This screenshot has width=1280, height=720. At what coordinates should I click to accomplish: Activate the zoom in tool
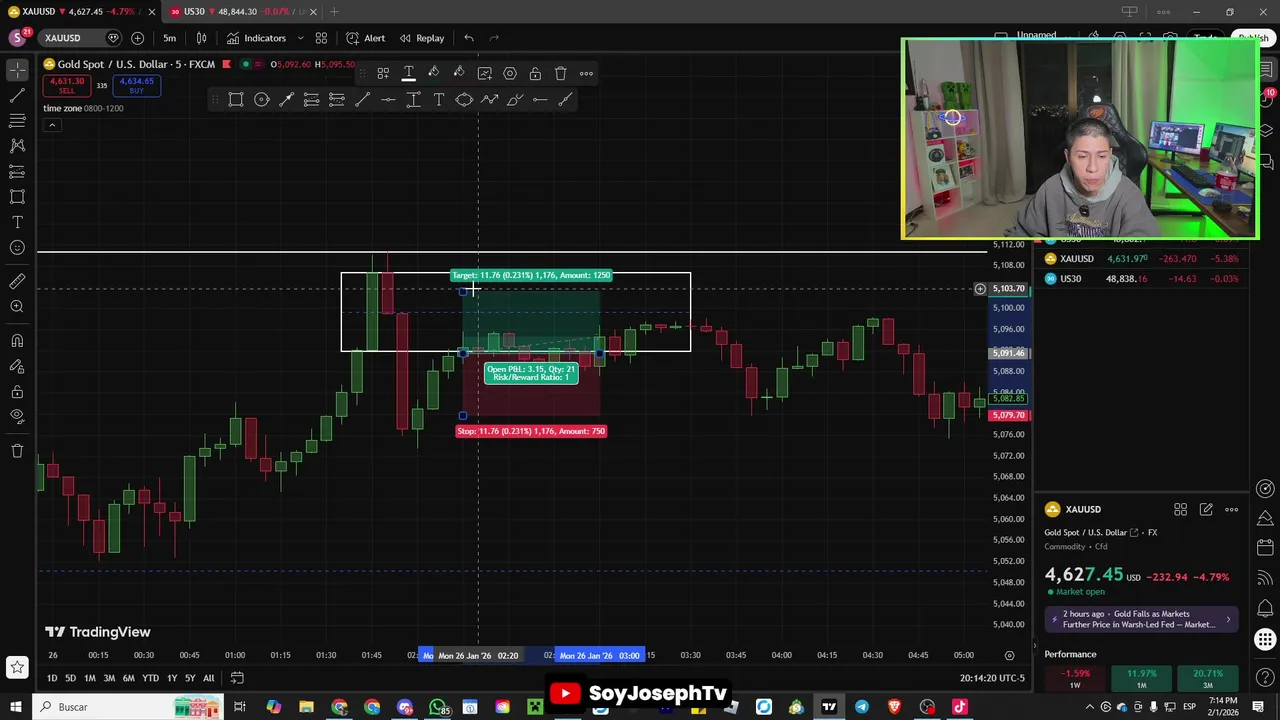pyautogui.click(x=17, y=307)
